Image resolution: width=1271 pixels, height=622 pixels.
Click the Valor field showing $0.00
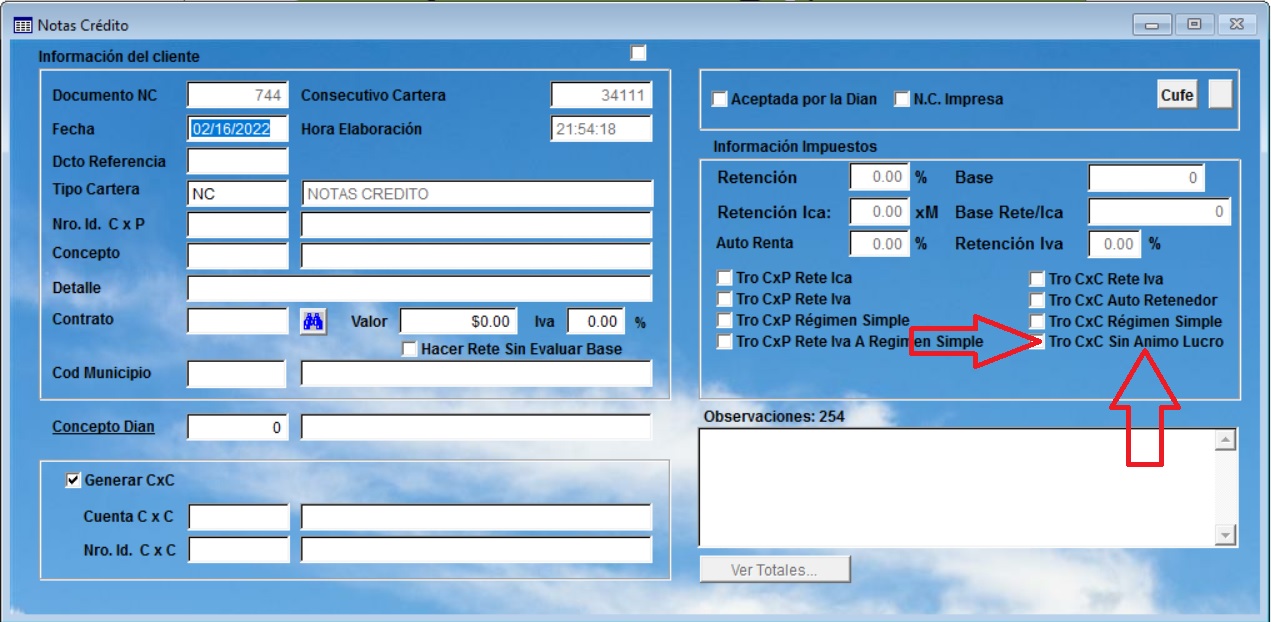(459, 321)
